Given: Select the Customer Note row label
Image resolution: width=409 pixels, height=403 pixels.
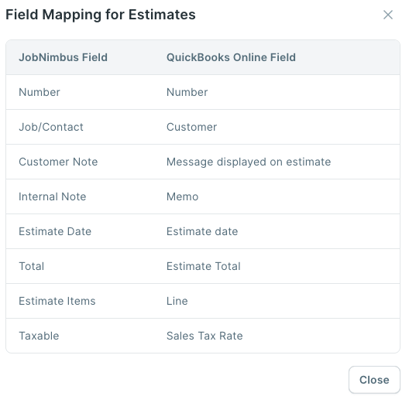Looking at the screenshot, I should [58, 162].
